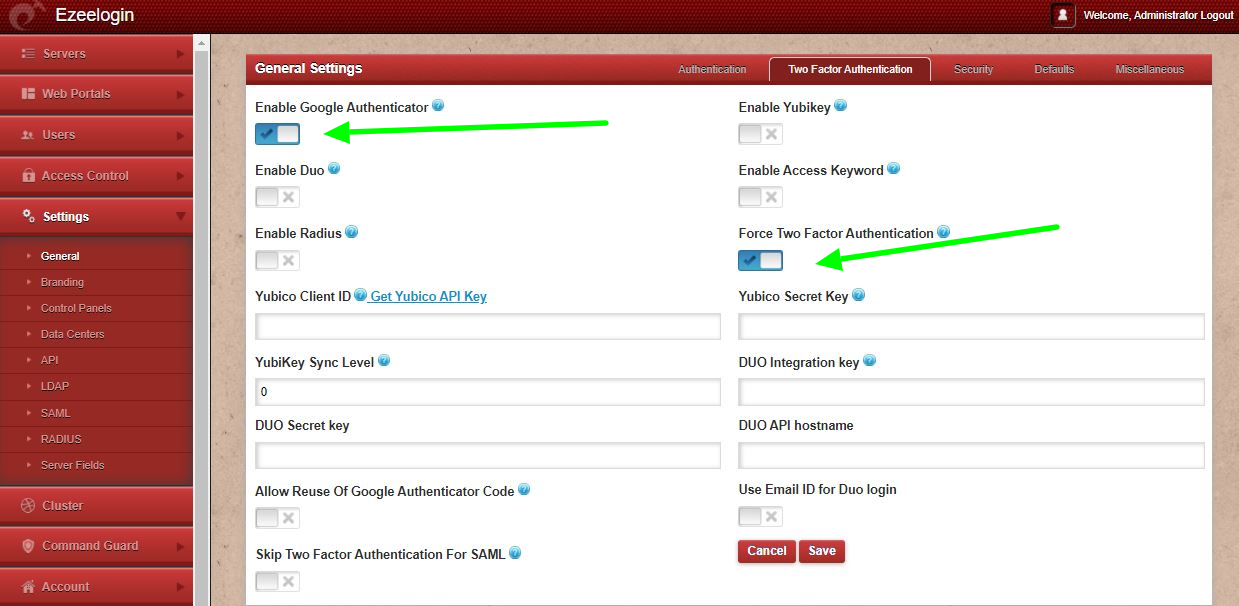Expand the Command Guard menu arrow

pyautogui.click(x=180, y=546)
